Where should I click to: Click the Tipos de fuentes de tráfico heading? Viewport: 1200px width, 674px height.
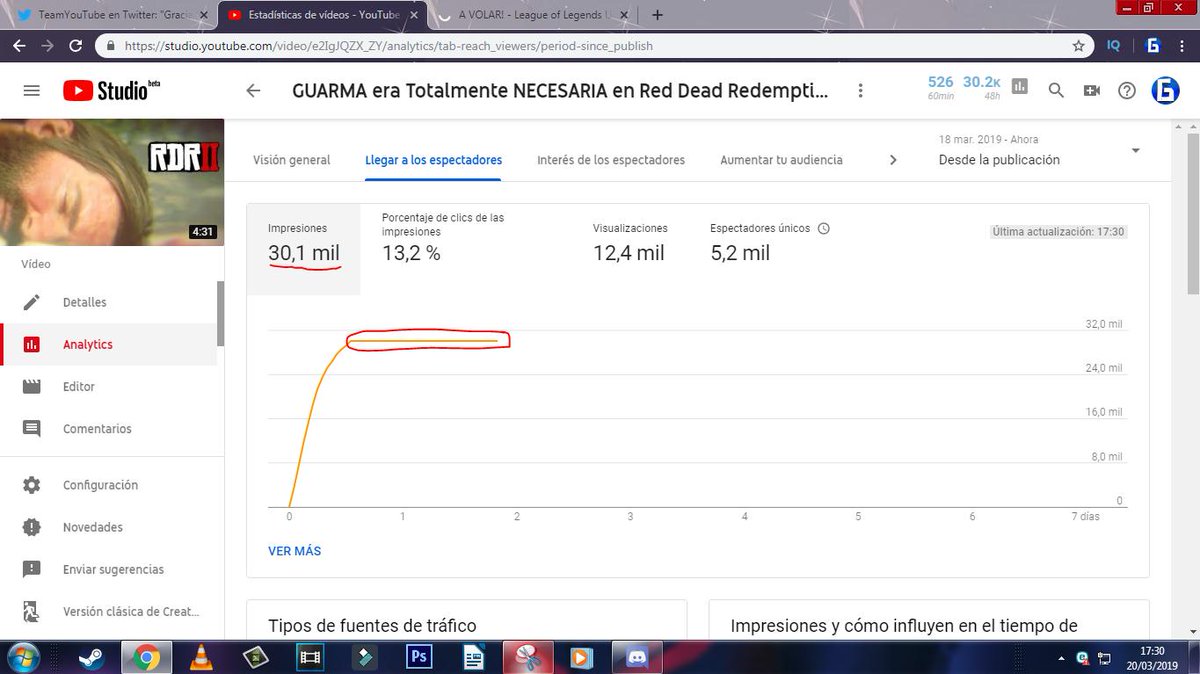pos(372,626)
